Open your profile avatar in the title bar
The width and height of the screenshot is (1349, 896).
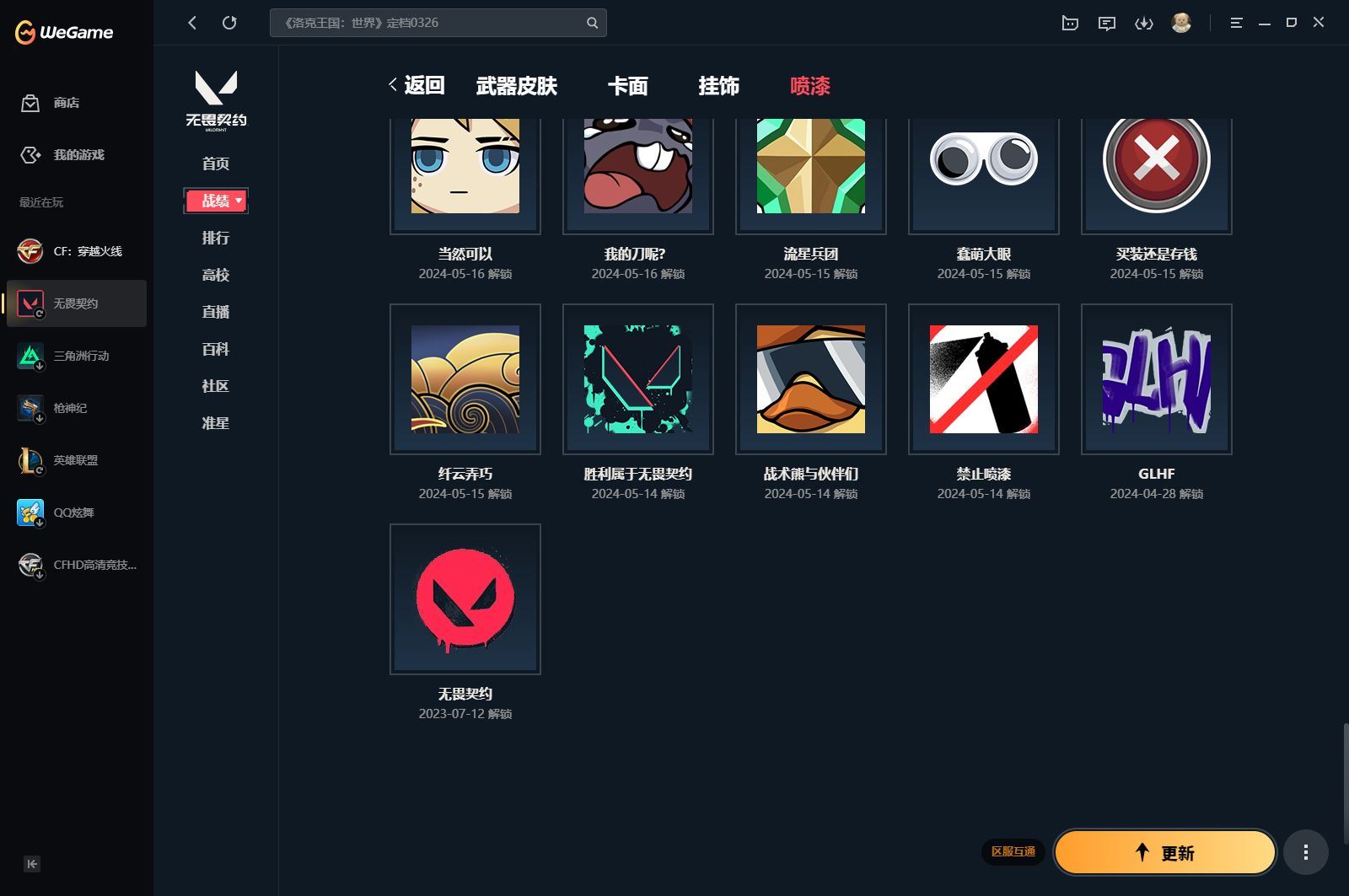(1182, 23)
